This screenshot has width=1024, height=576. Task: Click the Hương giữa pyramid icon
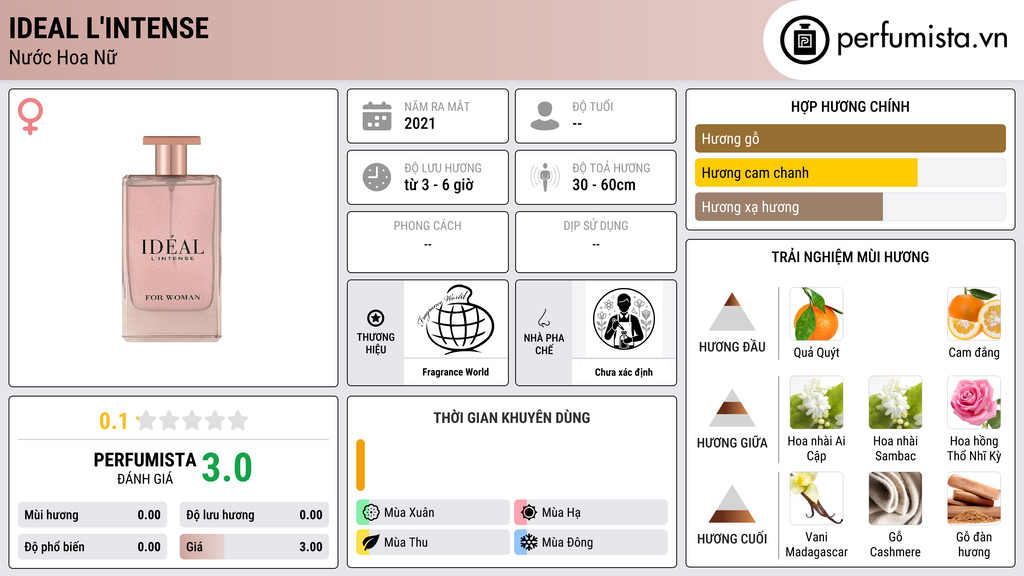[x=732, y=408]
